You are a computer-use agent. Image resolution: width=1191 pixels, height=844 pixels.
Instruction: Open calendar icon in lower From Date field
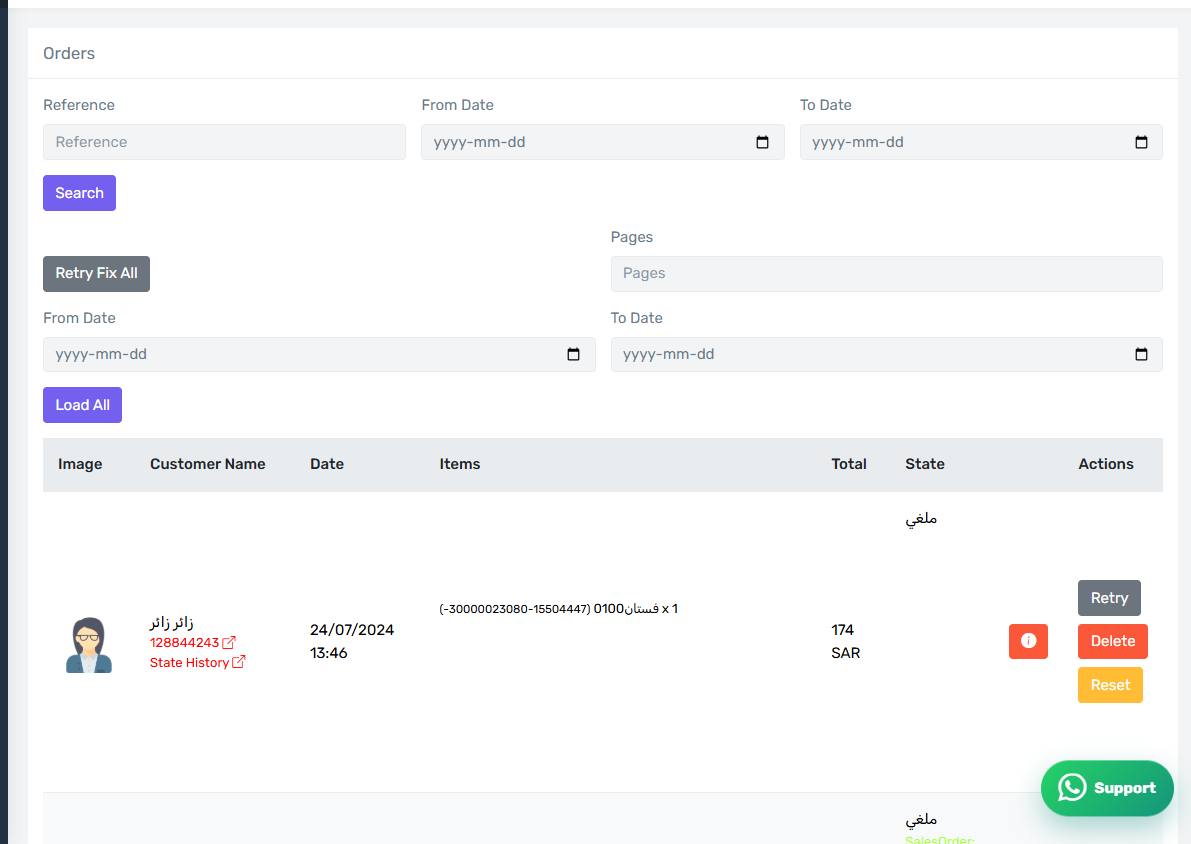pos(573,354)
